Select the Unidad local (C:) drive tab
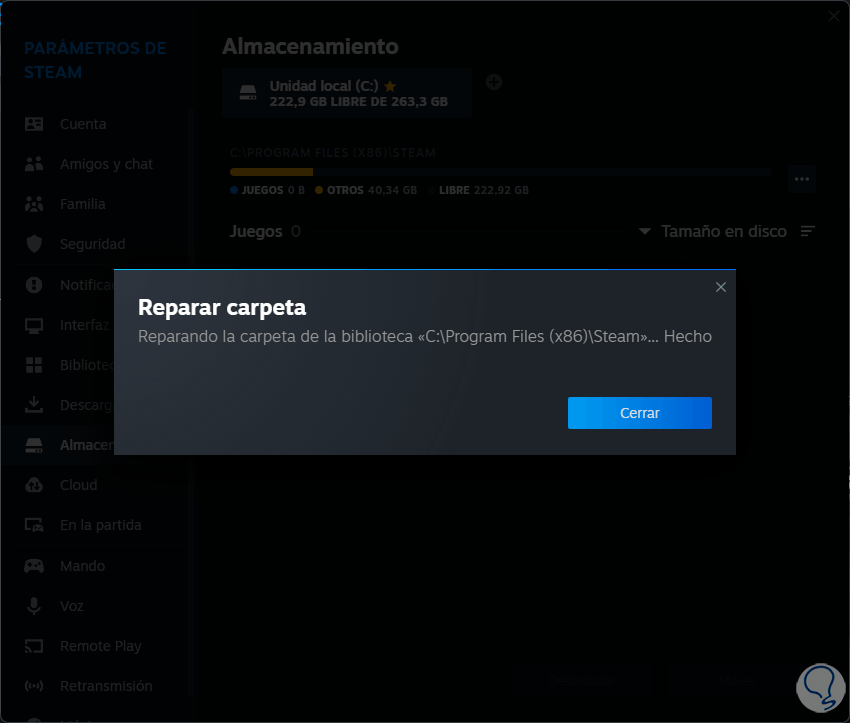Viewport: 850px width, 723px height. pos(347,93)
